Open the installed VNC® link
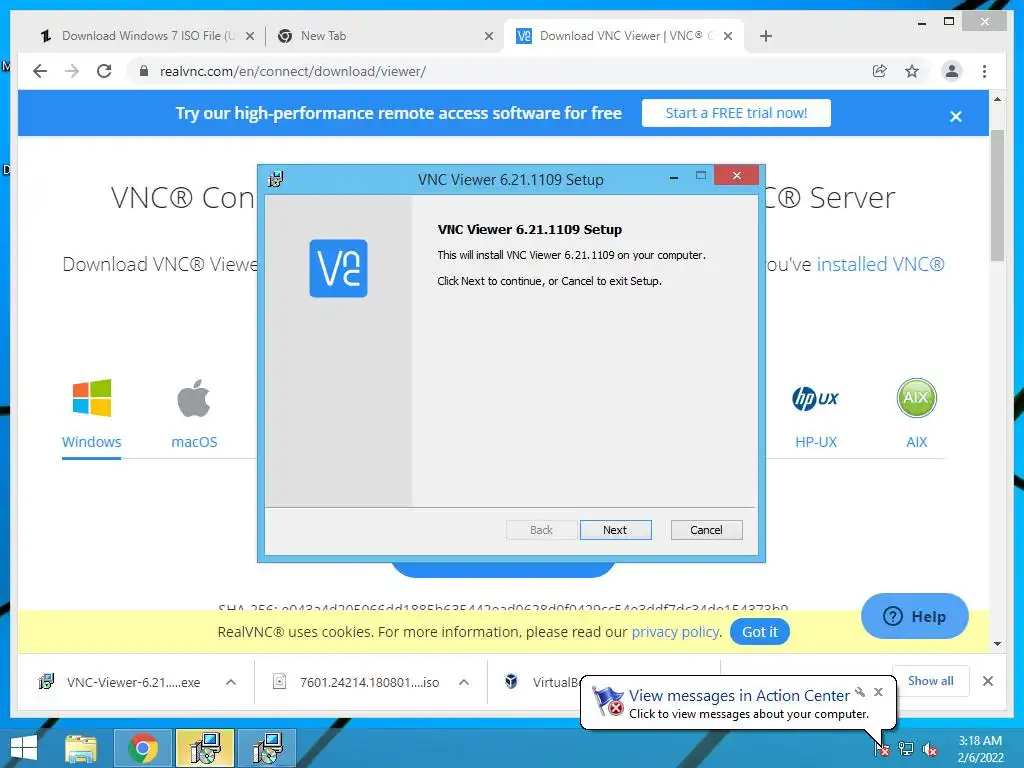Screen dimensions: 1024x768 pos(880,264)
